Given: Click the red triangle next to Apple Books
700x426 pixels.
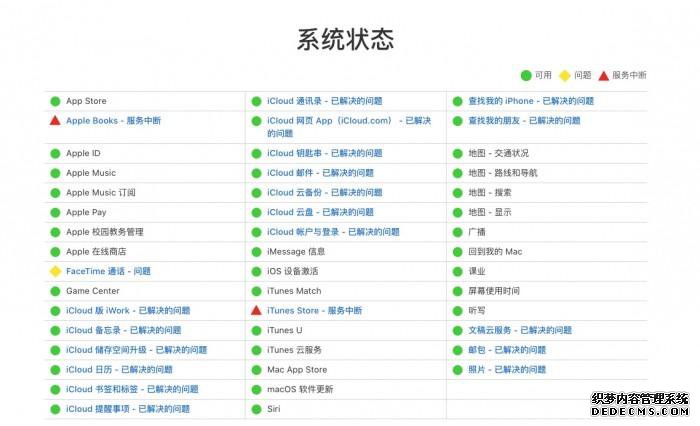Looking at the screenshot, I should (55, 120).
